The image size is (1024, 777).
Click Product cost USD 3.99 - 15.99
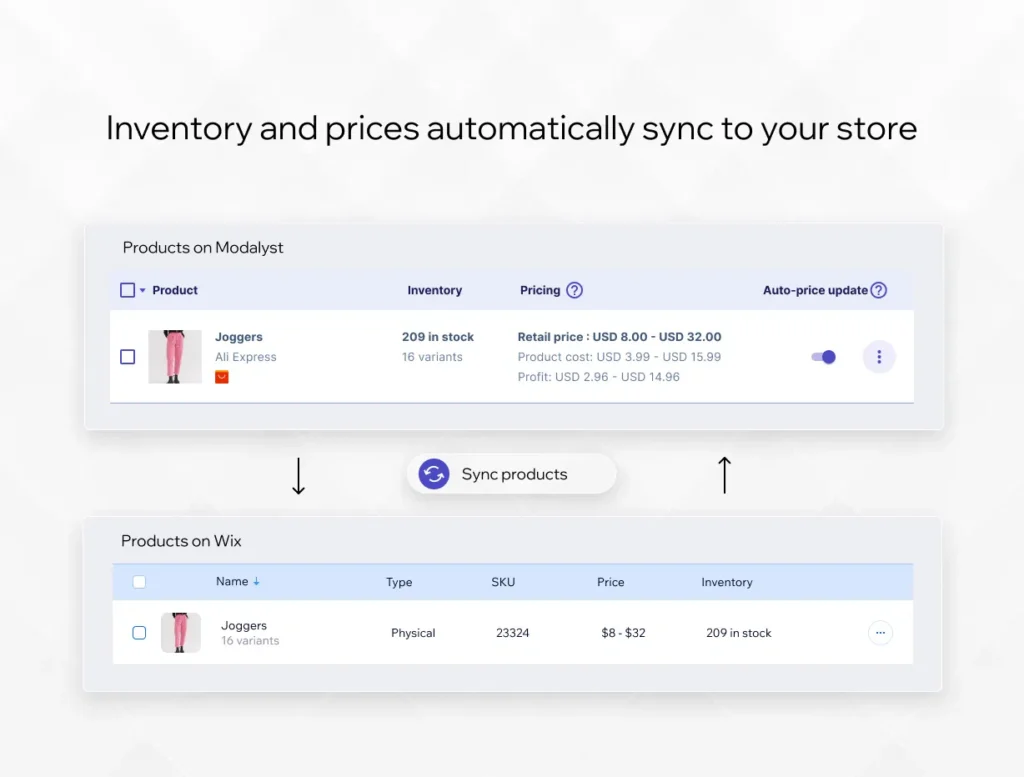tap(619, 357)
